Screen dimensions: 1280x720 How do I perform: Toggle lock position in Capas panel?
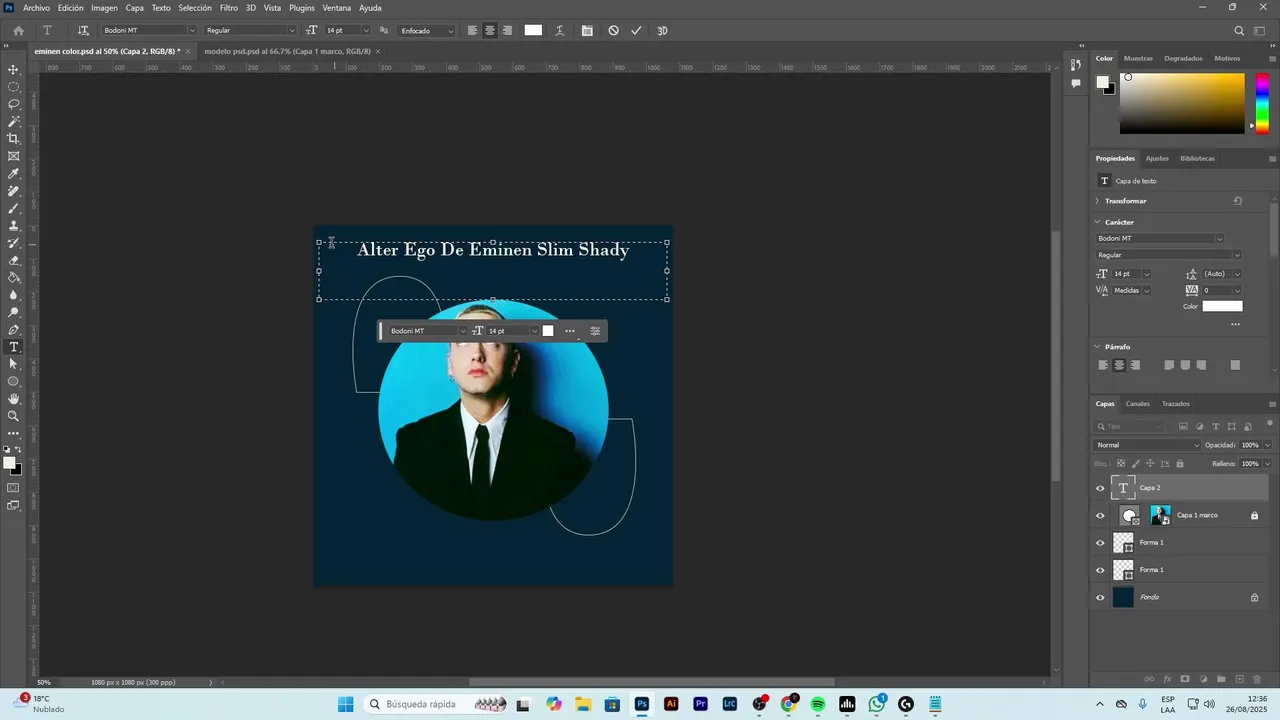(1150, 463)
